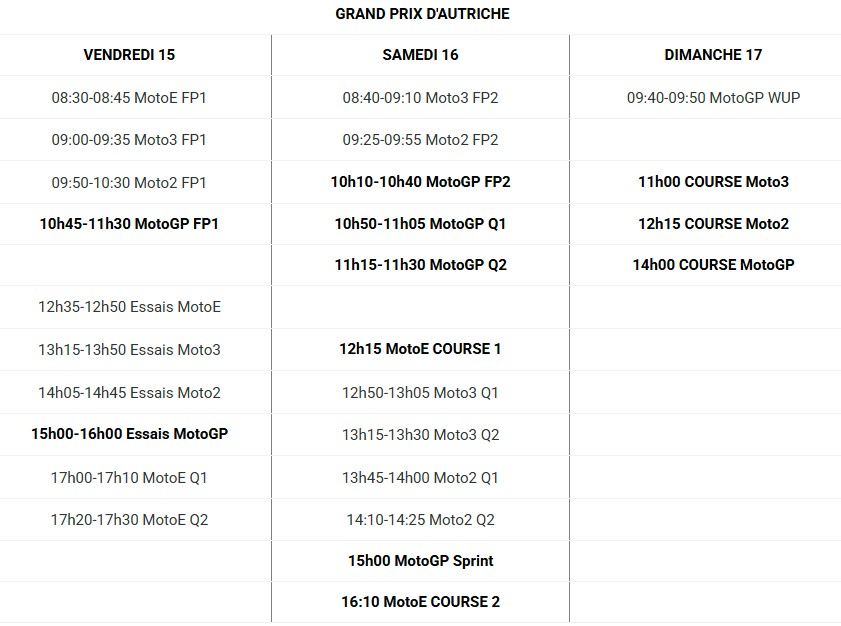Click the 08:30-08:45 MotoE FP1 entry
Image resolution: width=841 pixels, height=626 pixels.
tap(129, 98)
